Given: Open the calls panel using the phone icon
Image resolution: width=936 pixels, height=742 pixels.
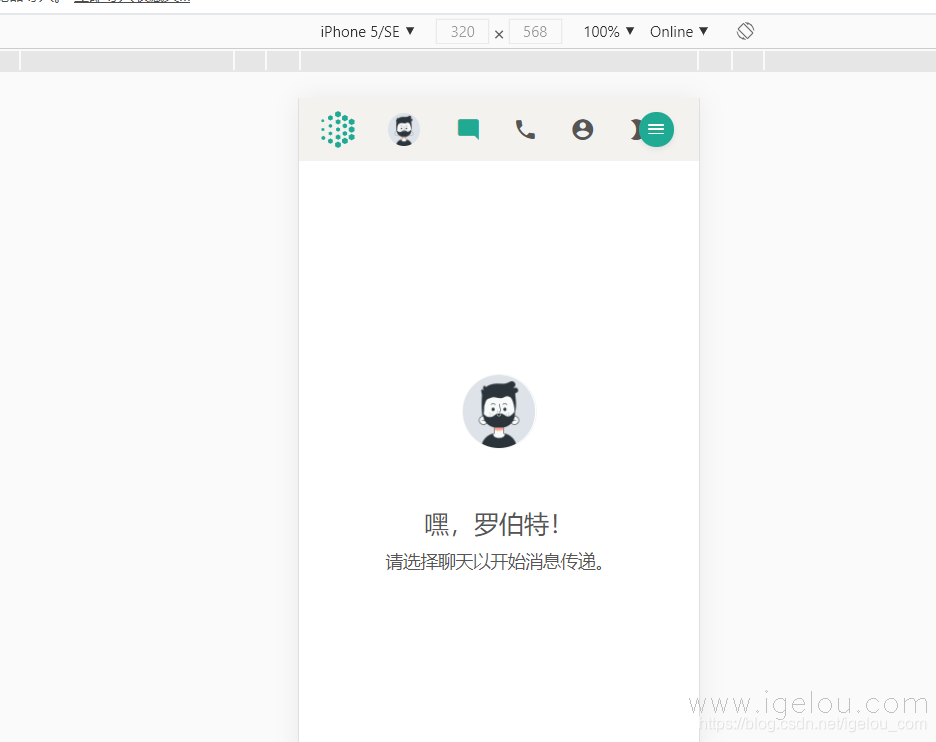Looking at the screenshot, I should tap(525, 129).
